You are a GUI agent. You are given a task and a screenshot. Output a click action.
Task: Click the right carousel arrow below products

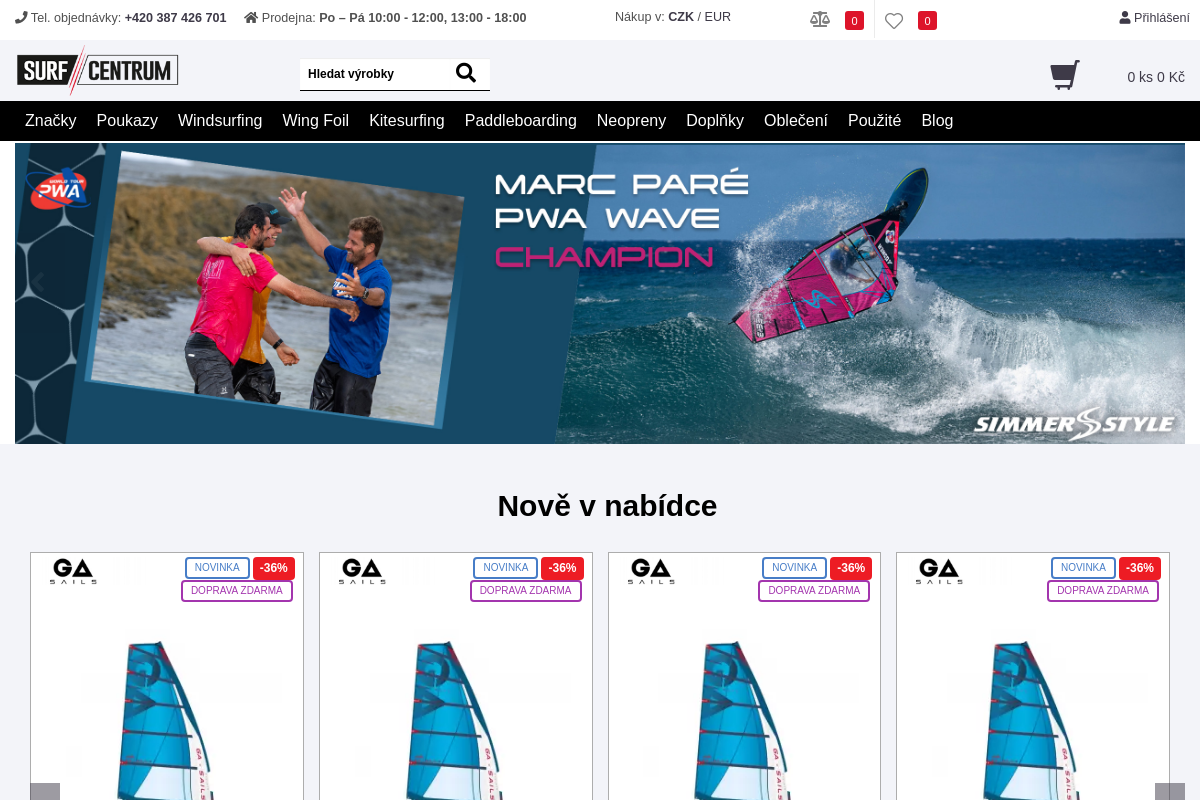coord(1170,791)
